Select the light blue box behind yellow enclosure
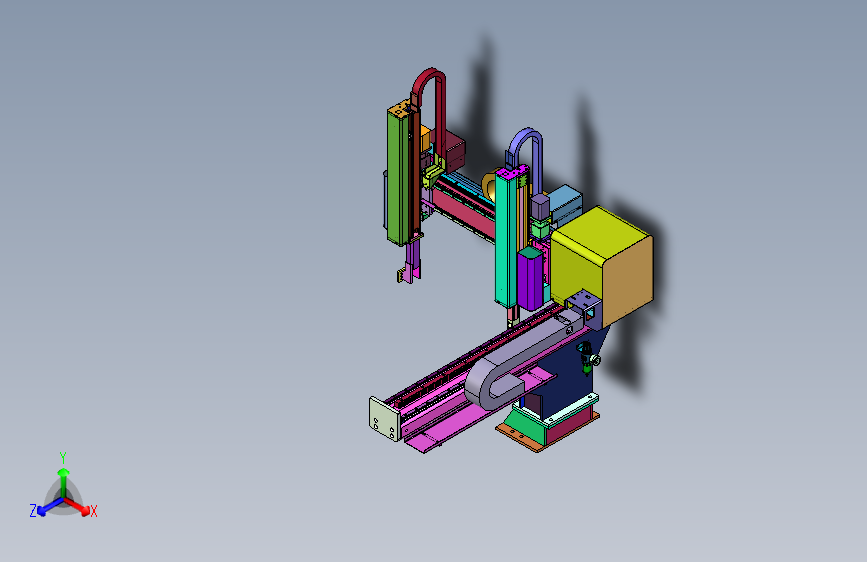Screen dimensions: 867x562 click(x=565, y=205)
